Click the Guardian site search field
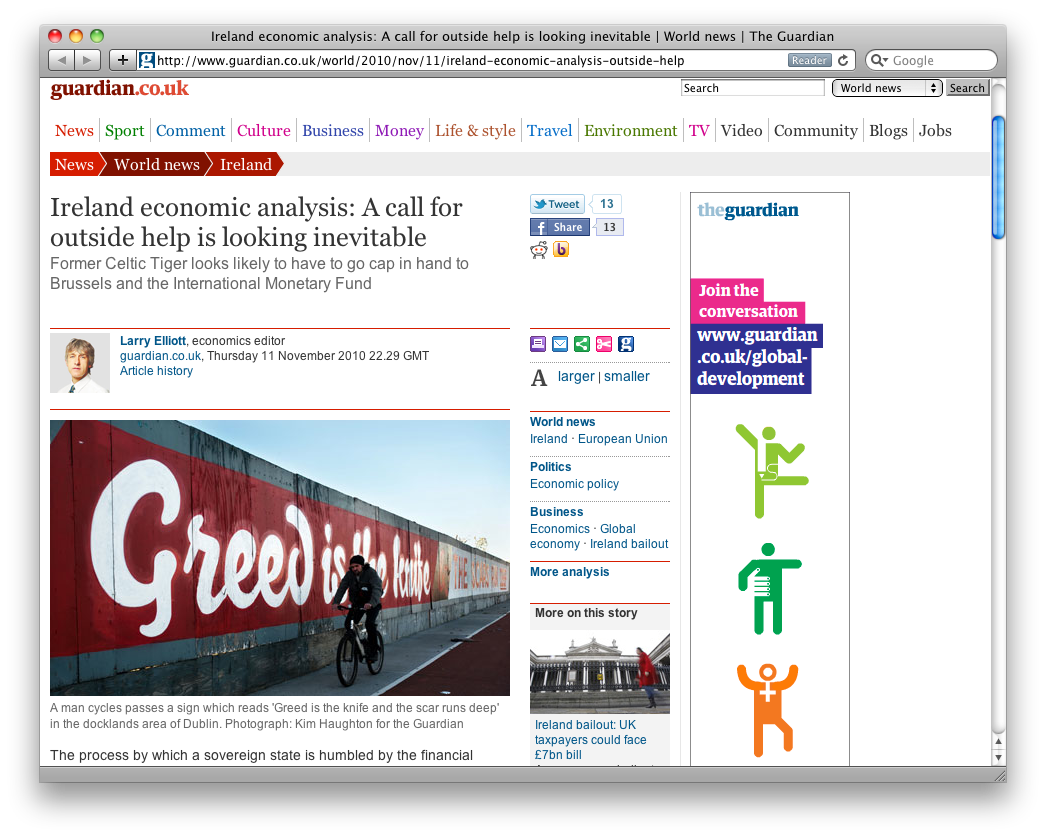The width and height of the screenshot is (1046, 837). point(752,88)
